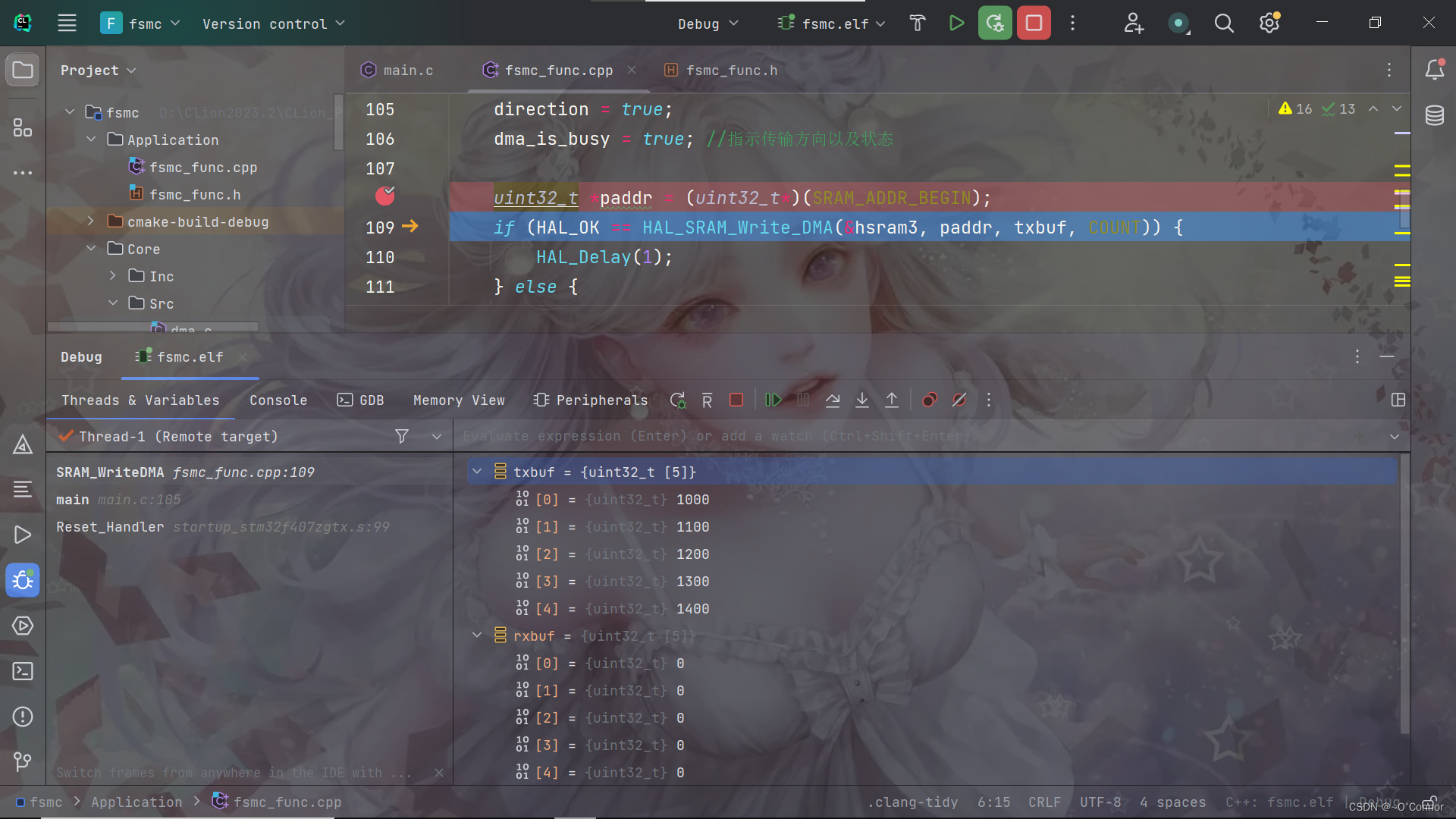Mute all breakpoints
Viewport: 1456px width, 819px height.
click(x=959, y=400)
